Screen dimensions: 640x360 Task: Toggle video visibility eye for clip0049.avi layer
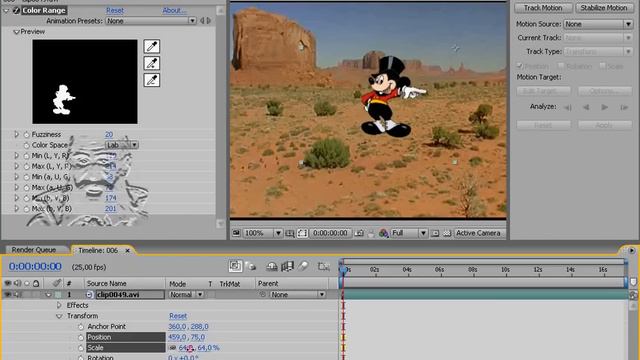tap(7, 294)
